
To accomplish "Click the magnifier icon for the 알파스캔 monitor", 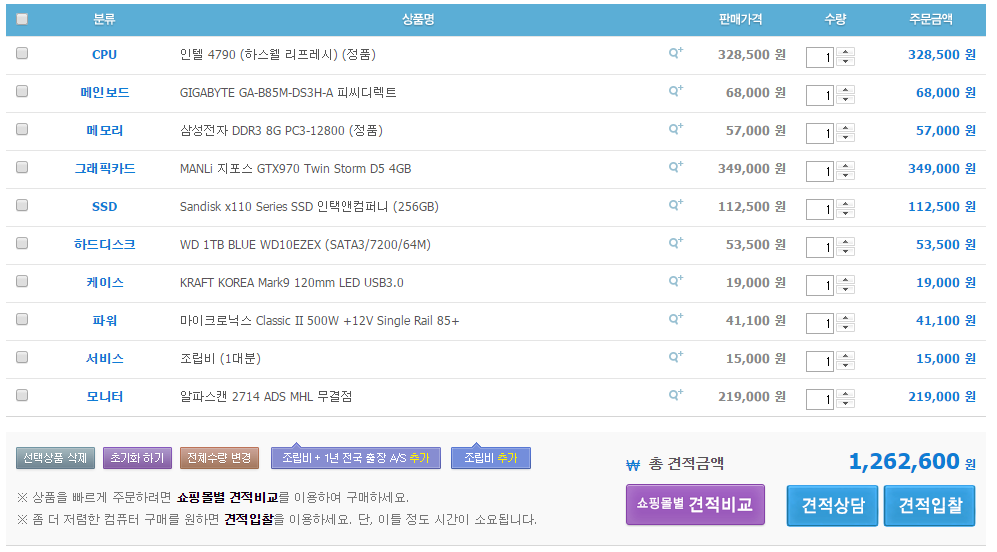I will 675,395.
